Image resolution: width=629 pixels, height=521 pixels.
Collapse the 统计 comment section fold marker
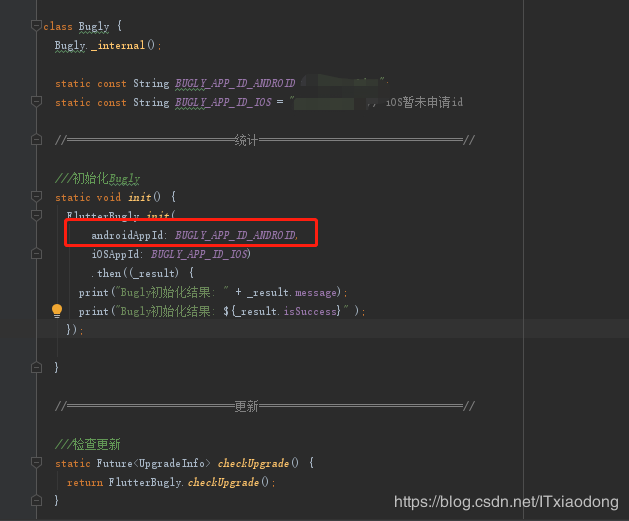pyautogui.click(x=36, y=140)
